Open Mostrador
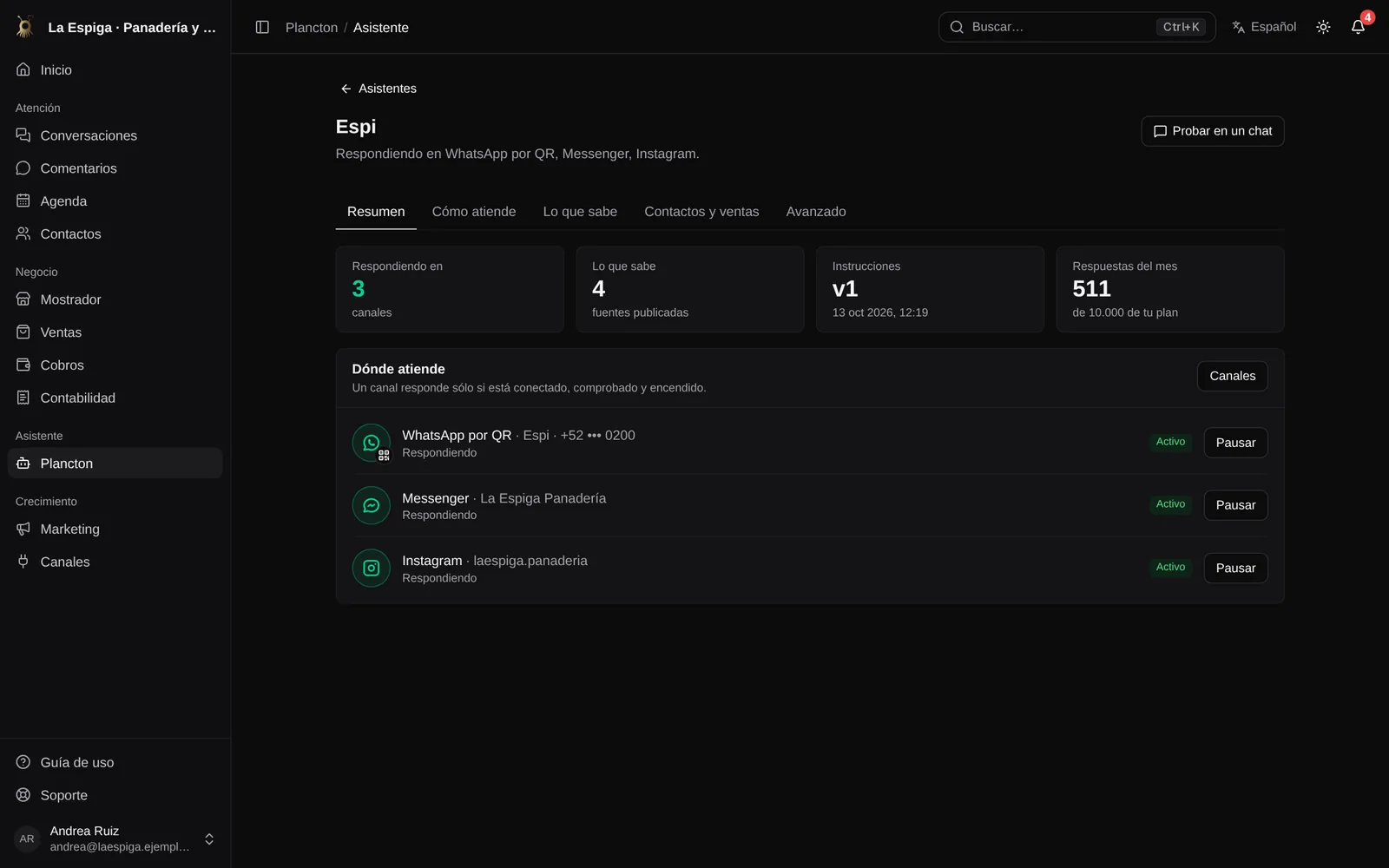 (x=115, y=299)
